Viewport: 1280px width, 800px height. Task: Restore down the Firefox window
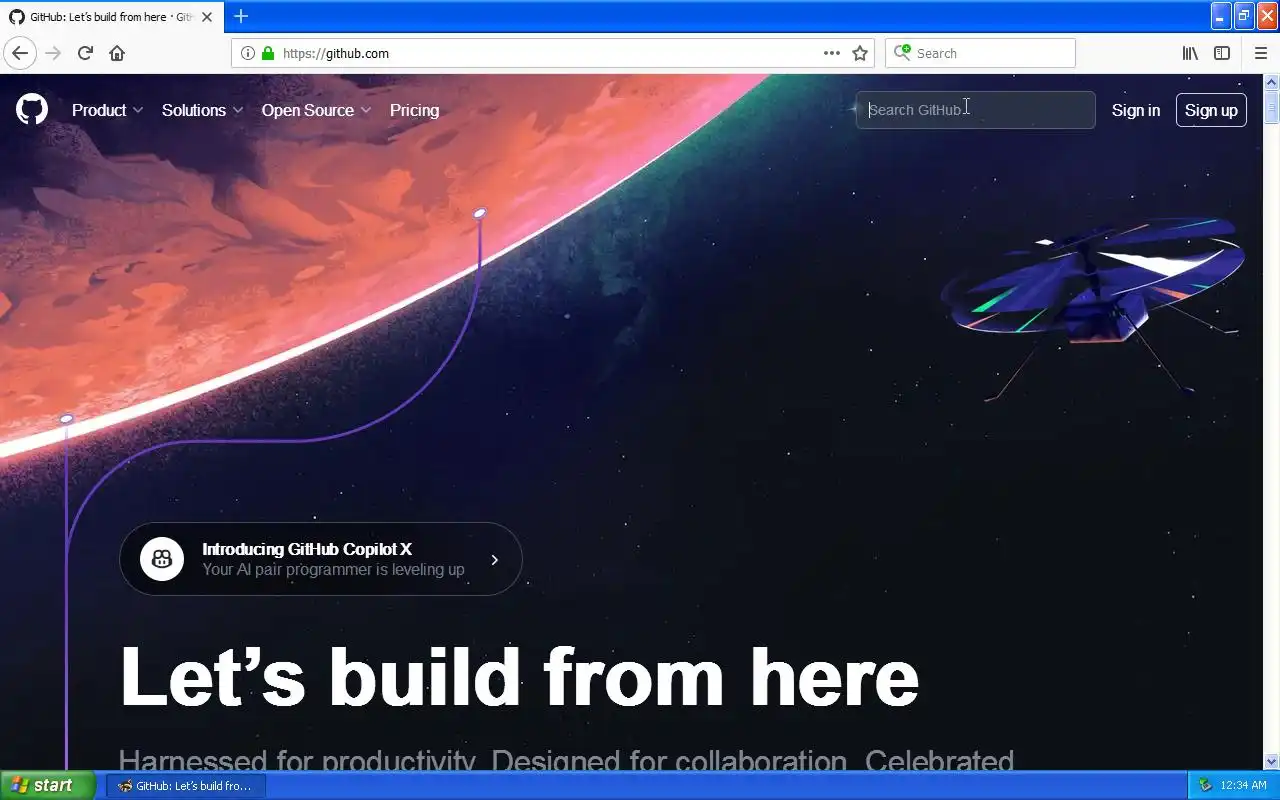pyautogui.click(x=1244, y=16)
